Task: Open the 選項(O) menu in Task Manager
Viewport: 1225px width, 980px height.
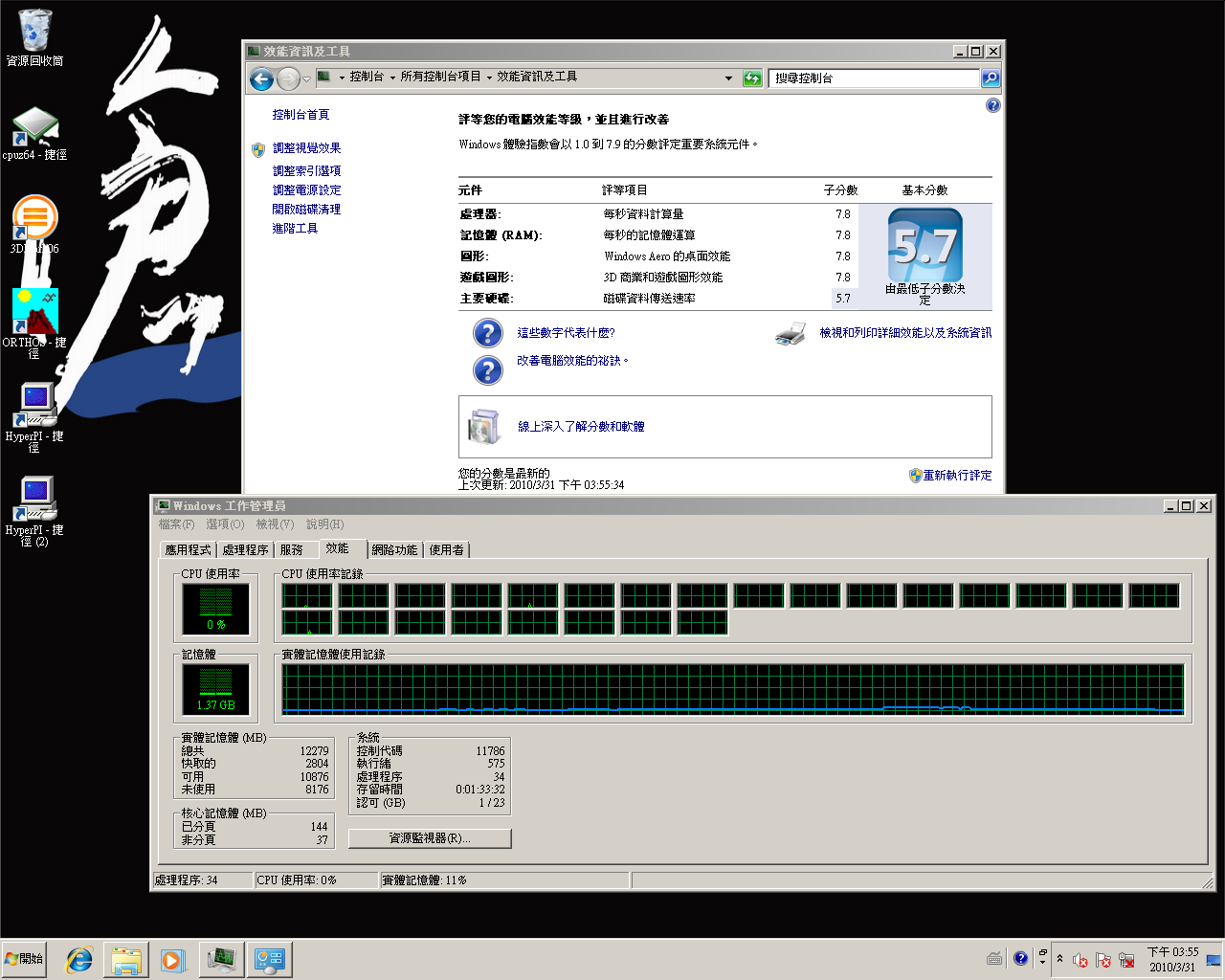Action: coord(225,524)
